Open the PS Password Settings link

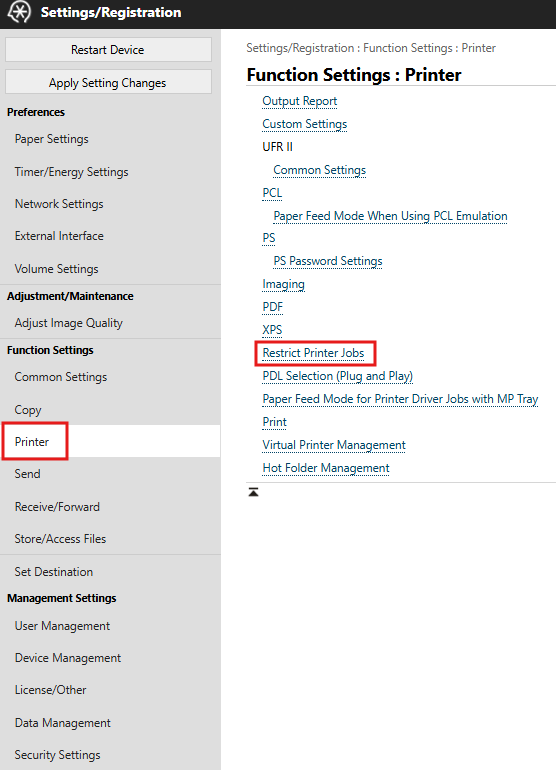[328, 261]
